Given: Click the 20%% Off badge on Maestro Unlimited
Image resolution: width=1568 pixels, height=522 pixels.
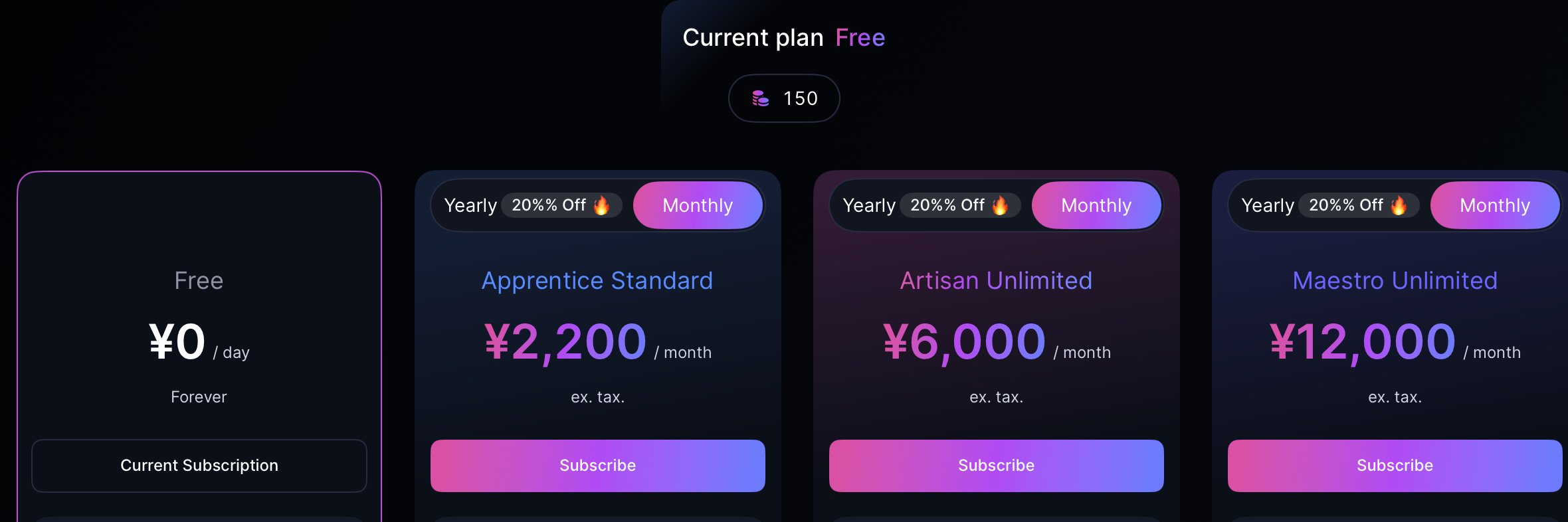Looking at the screenshot, I should (x=1359, y=205).
